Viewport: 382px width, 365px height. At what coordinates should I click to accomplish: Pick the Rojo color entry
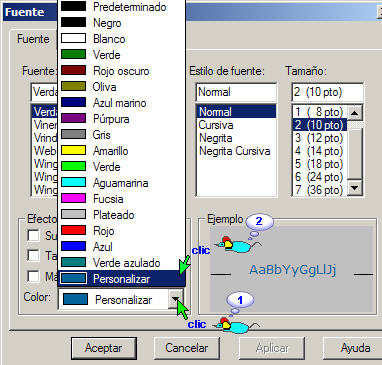coord(122,231)
